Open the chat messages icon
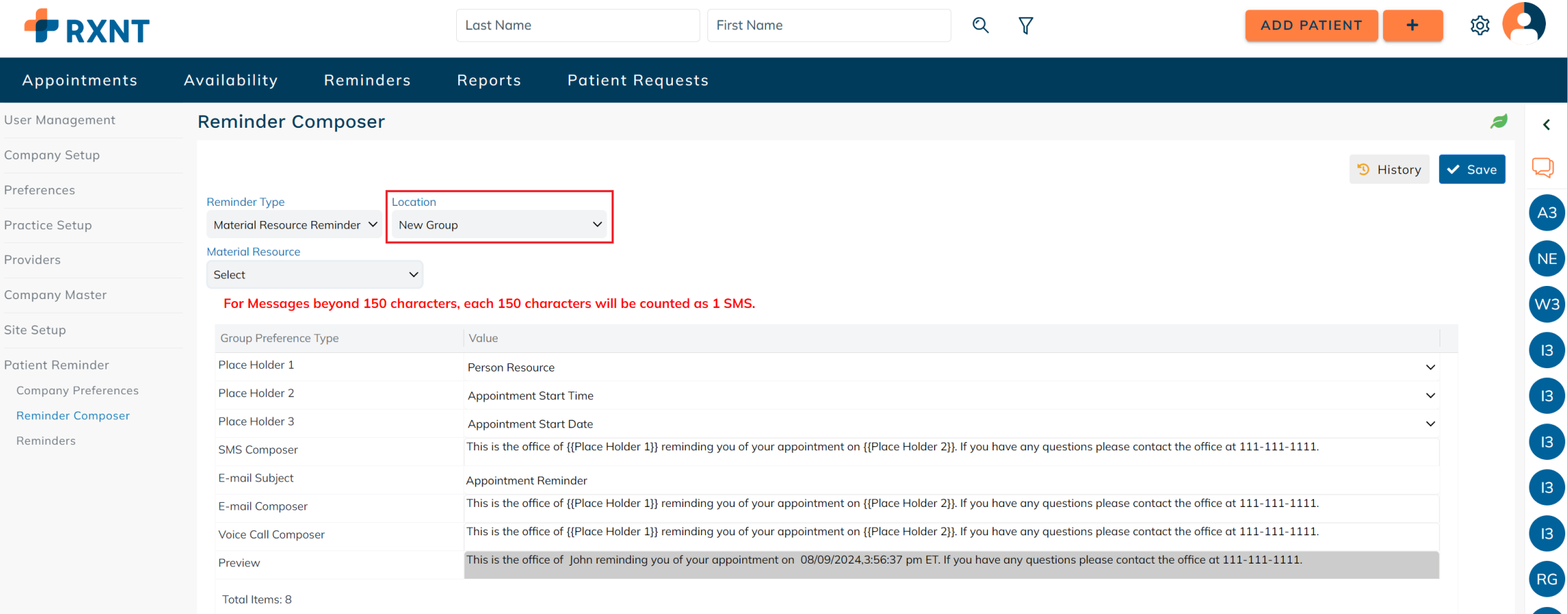This screenshot has height=614, width=1568. tap(1542, 168)
